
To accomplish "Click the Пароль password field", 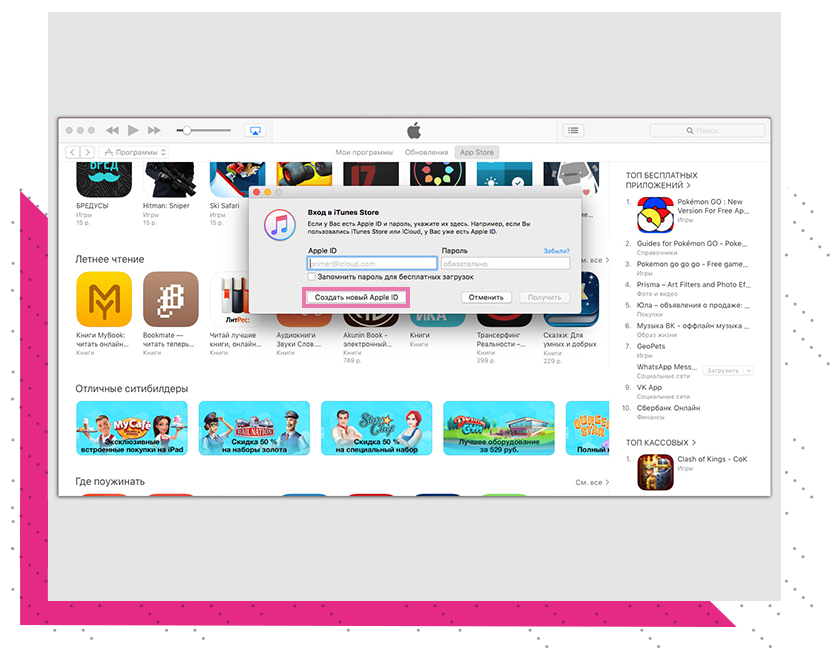I will click(x=505, y=264).
